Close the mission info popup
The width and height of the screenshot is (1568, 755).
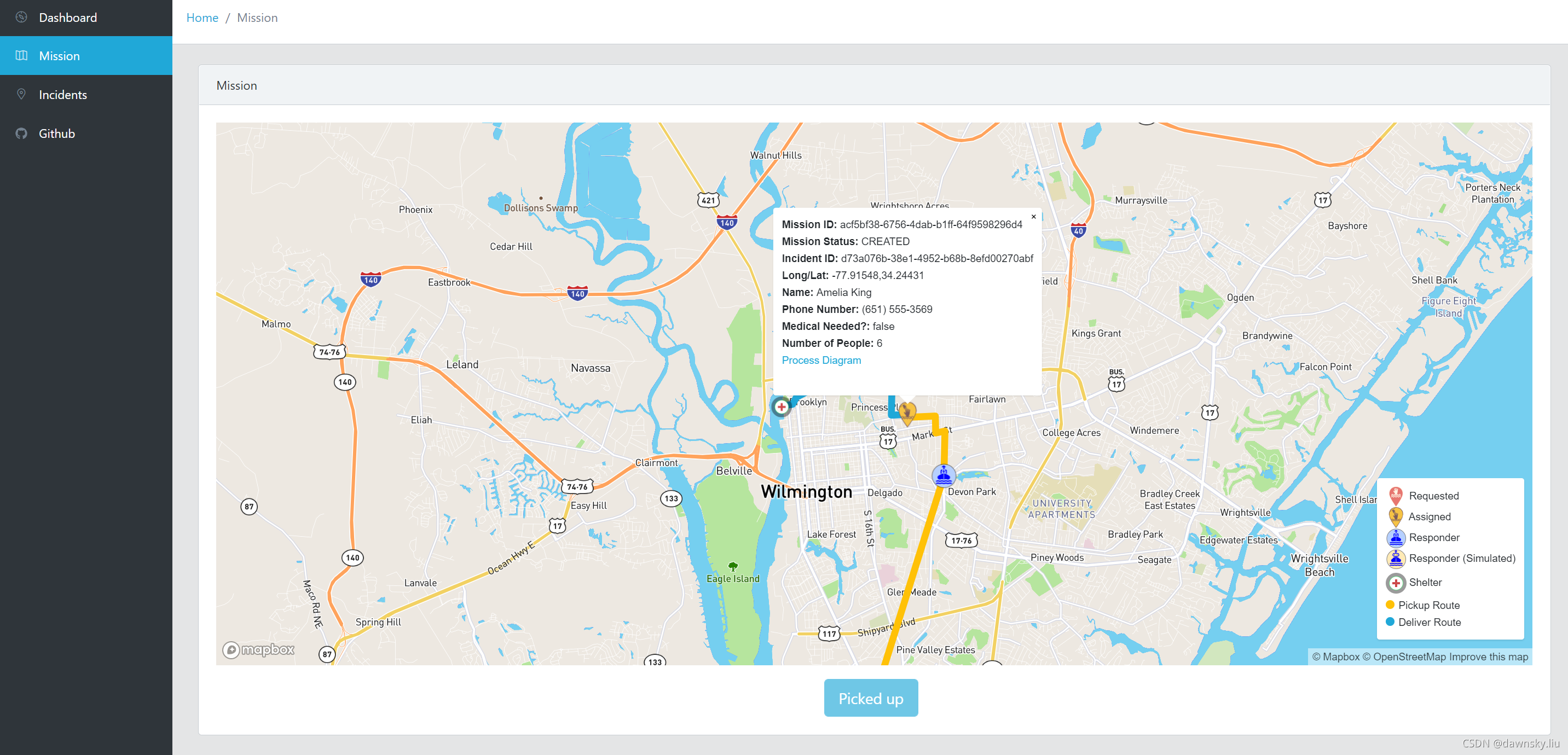pos(1033,217)
